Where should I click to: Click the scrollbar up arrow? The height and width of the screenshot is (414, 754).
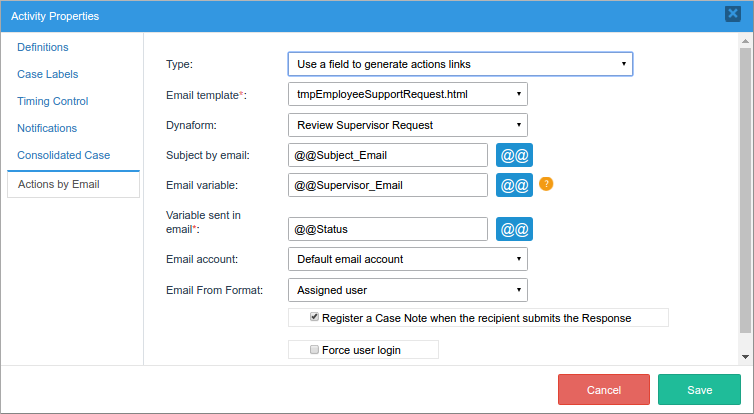745,41
